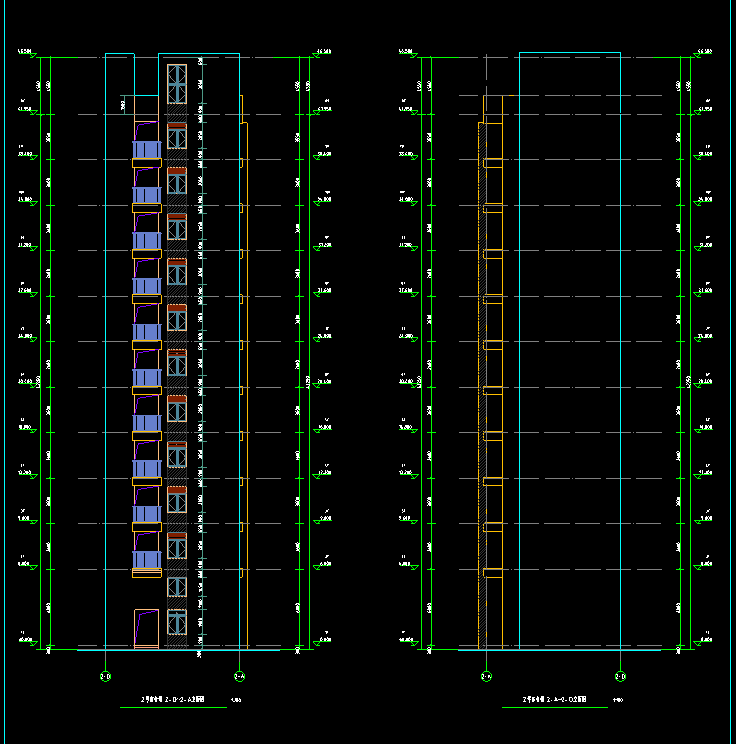Select the topmost window in the left elevation

click(177, 84)
